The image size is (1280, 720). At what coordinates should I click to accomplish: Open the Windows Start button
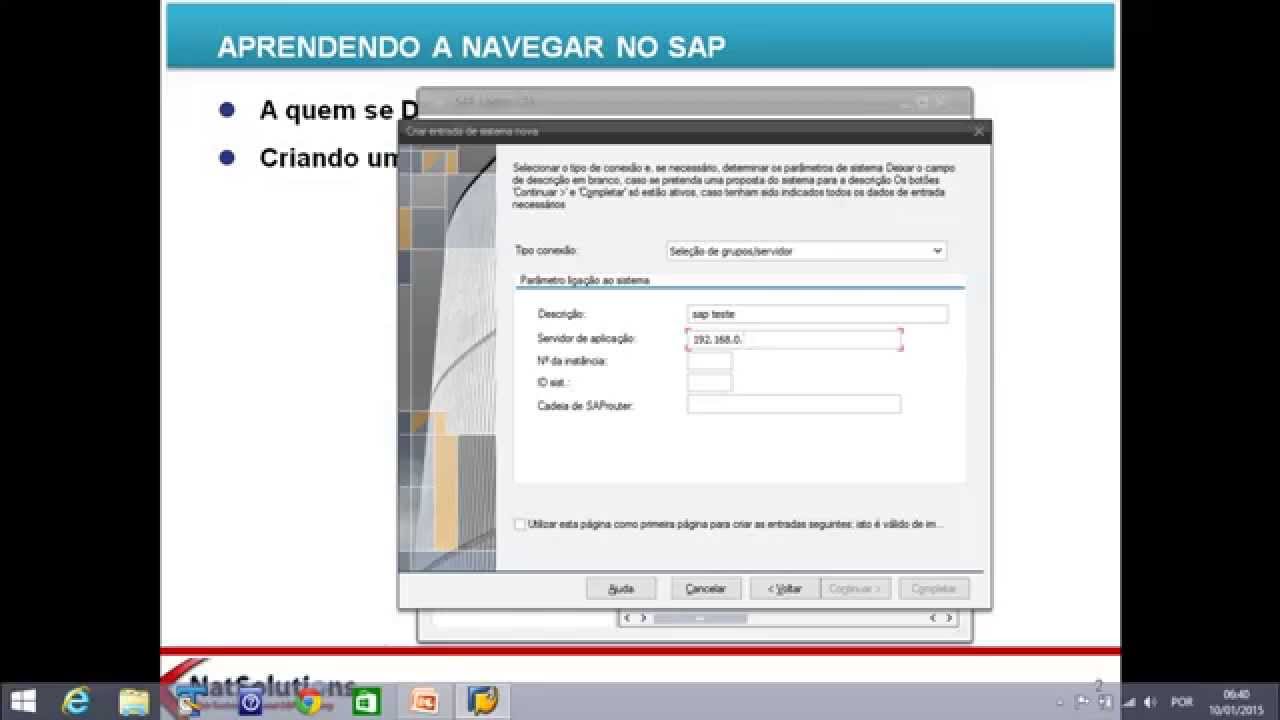point(22,701)
